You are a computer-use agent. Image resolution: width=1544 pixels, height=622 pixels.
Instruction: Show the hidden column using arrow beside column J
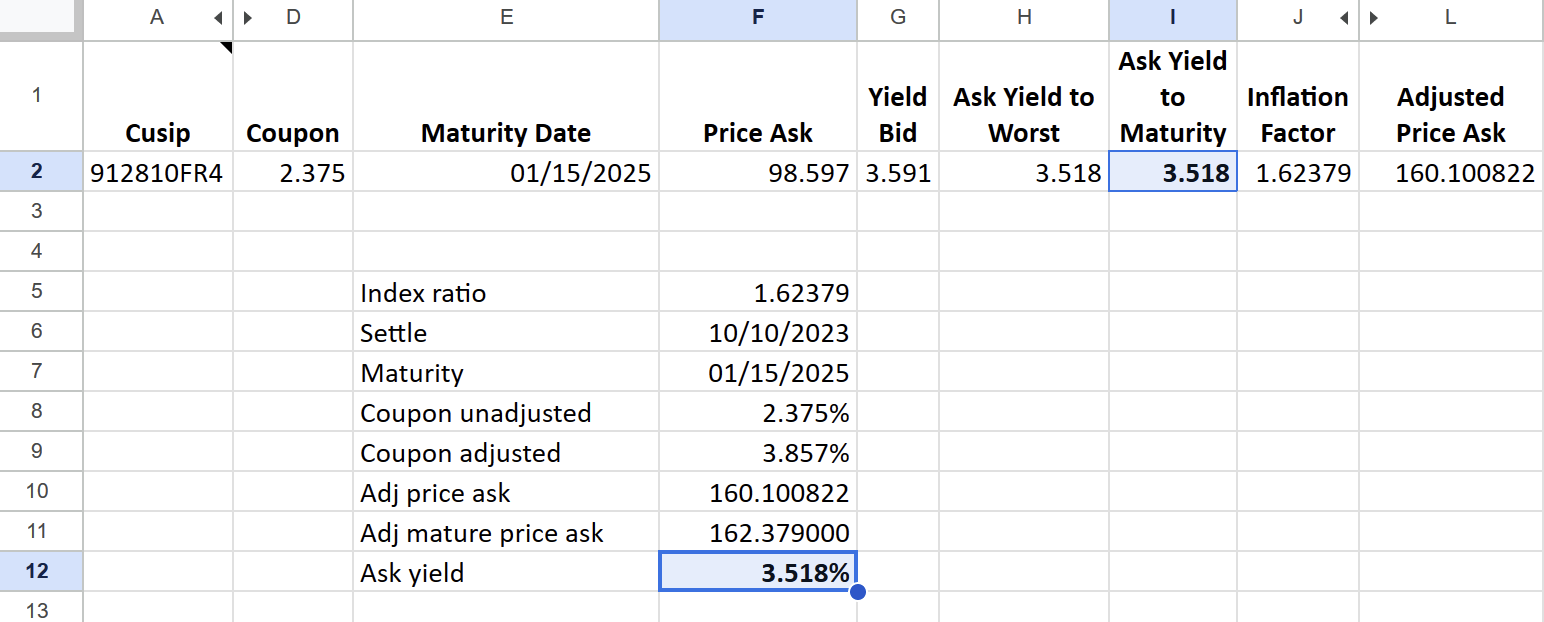pyautogui.click(x=1344, y=18)
